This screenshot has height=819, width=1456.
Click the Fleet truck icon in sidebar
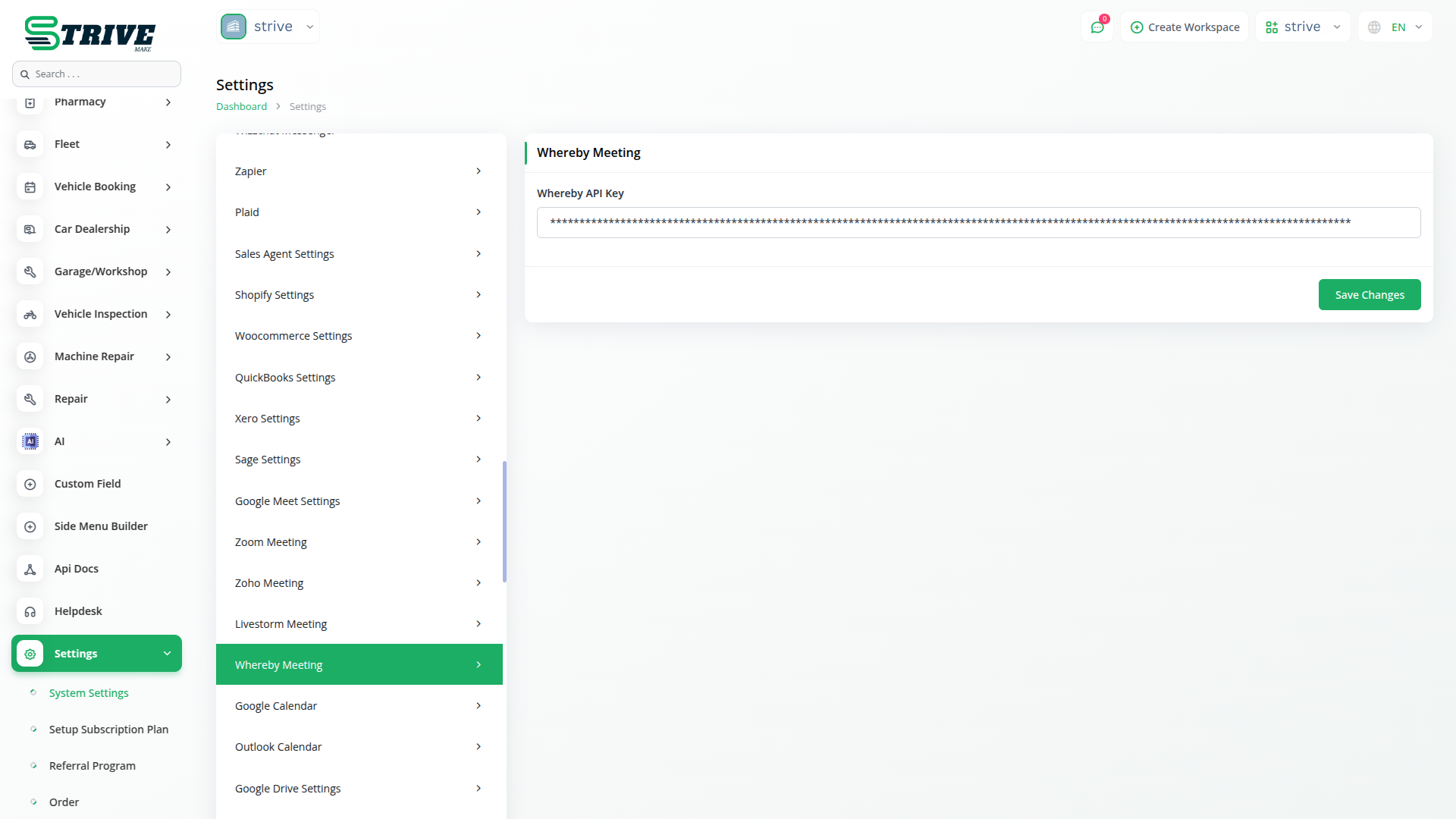click(30, 144)
